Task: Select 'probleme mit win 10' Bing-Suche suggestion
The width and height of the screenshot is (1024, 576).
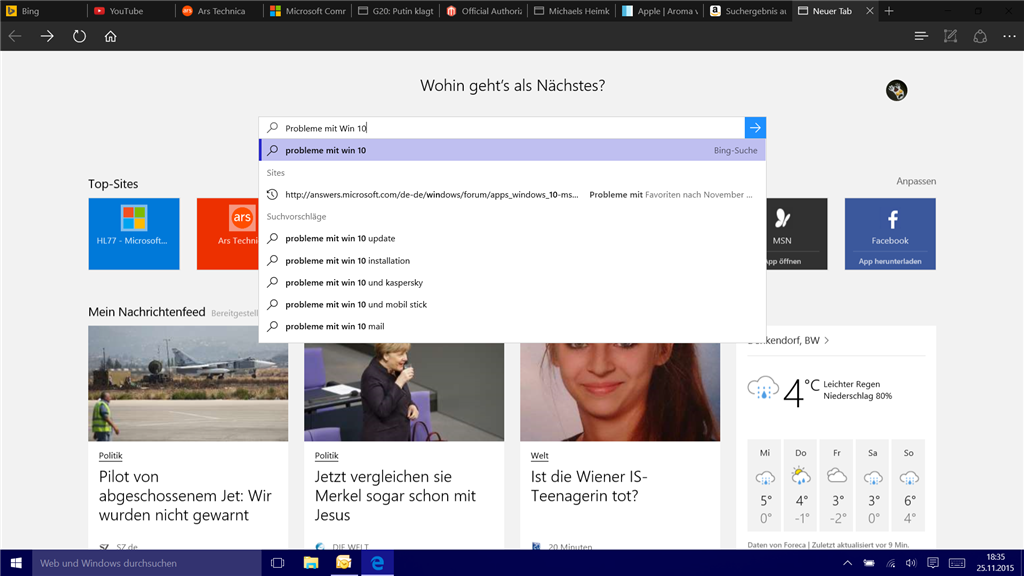Action: [512, 150]
